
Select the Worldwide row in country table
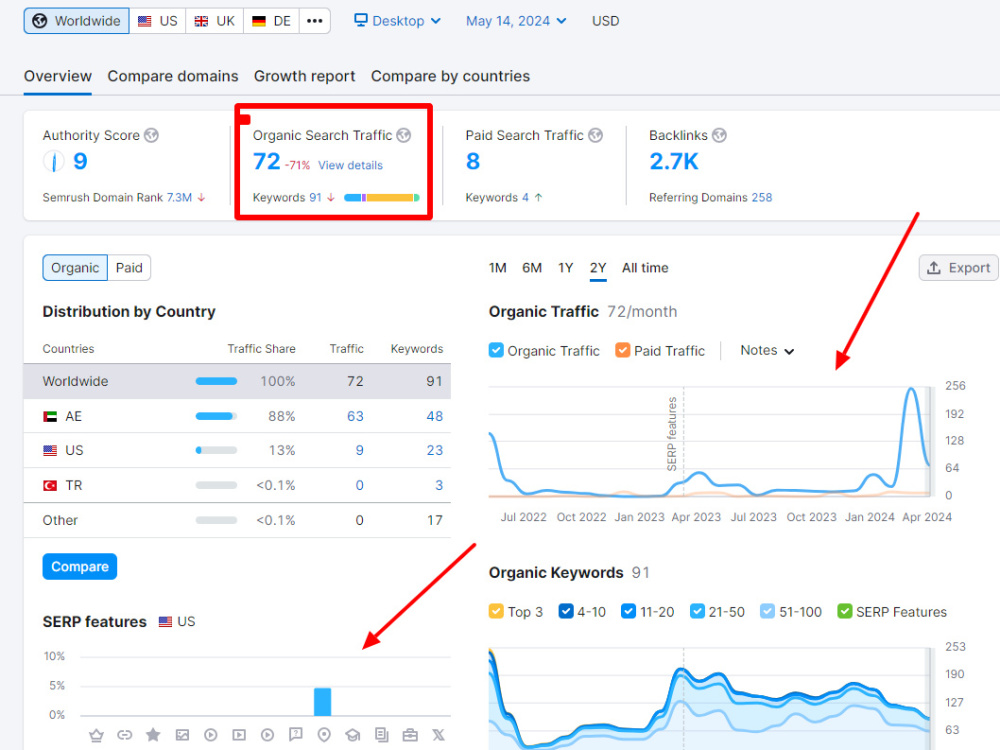[237, 381]
